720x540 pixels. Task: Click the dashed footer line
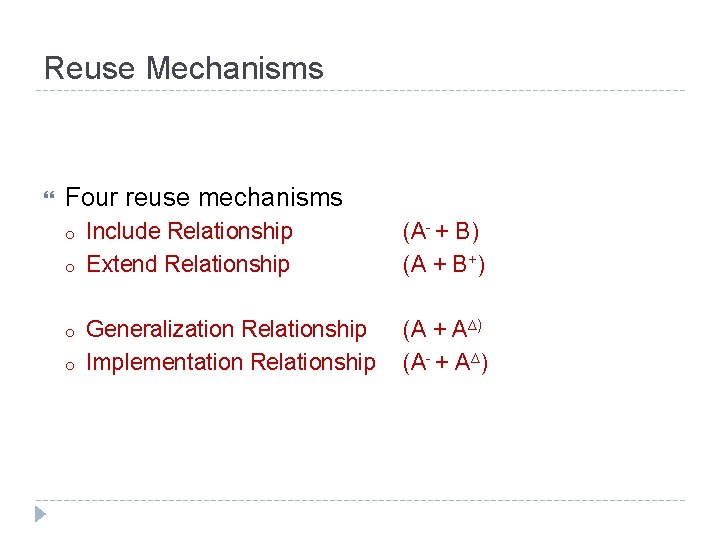pyautogui.click(x=360, y=500)
